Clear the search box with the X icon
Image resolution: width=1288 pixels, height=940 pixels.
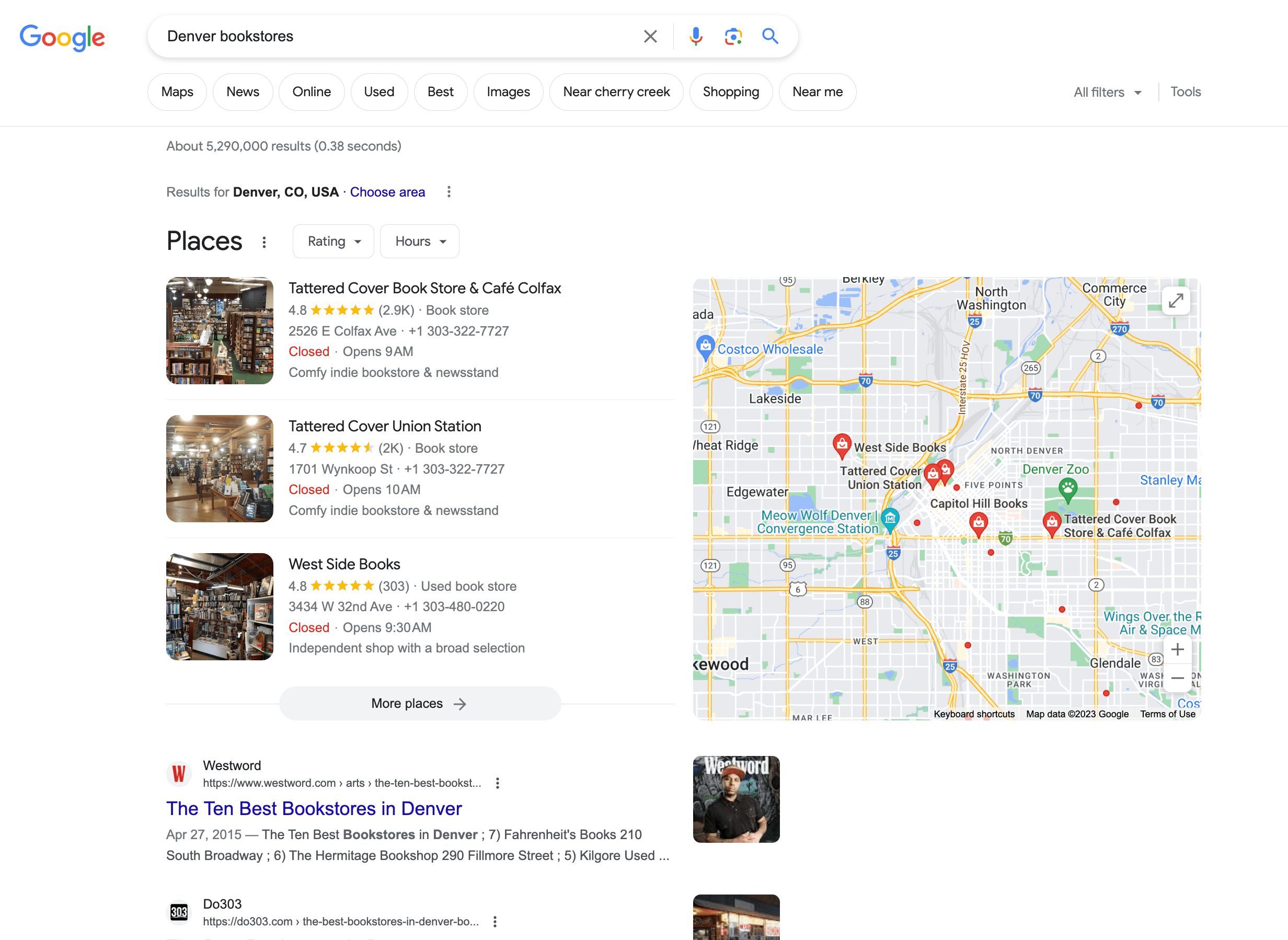(x=650, y=37)
